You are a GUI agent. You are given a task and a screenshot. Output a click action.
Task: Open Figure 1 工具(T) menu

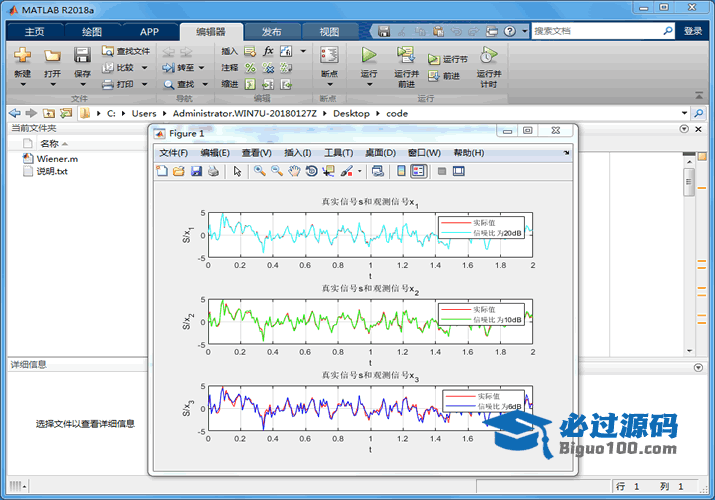coord(338,153)
